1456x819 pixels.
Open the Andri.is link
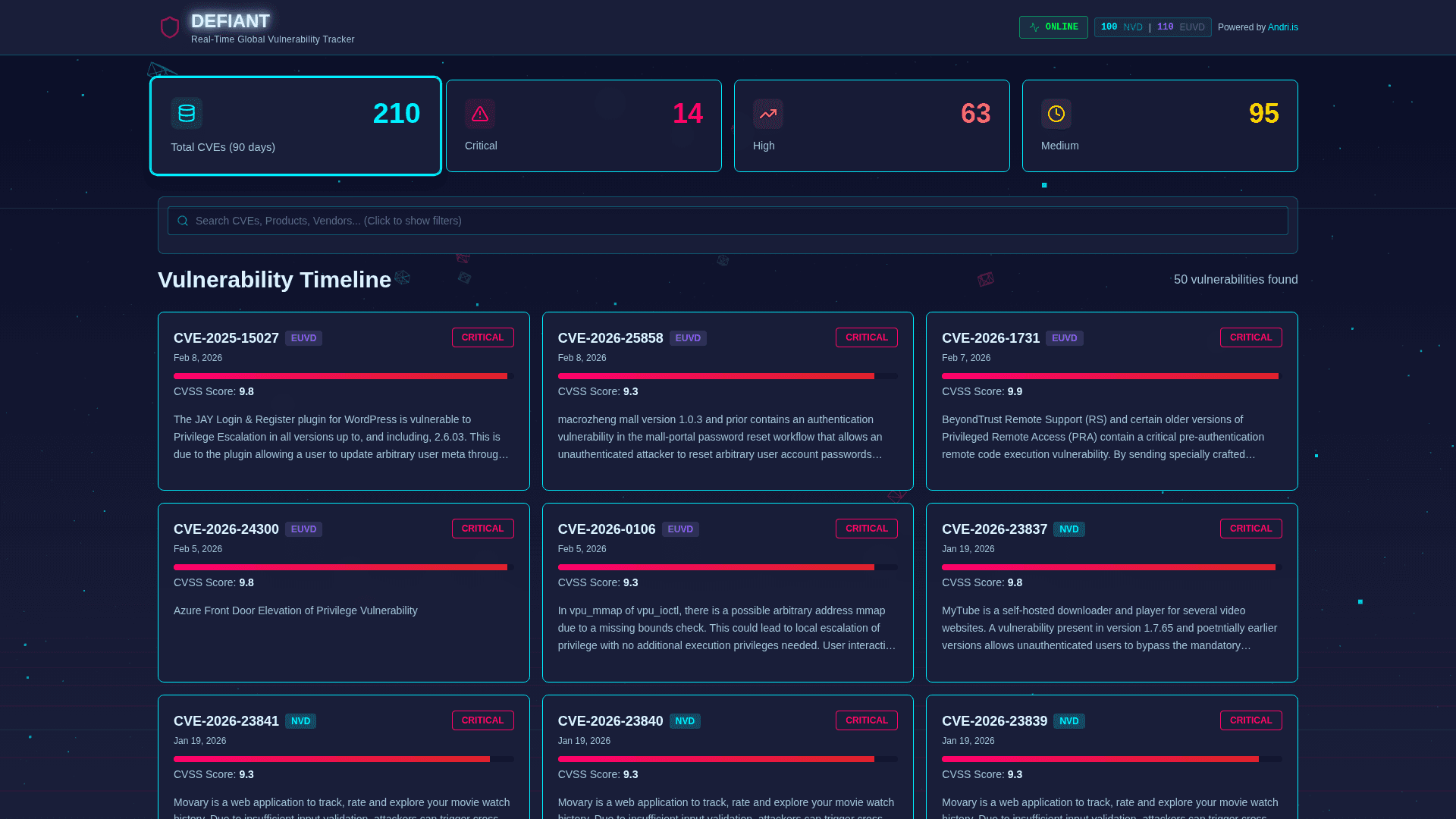1283,27
